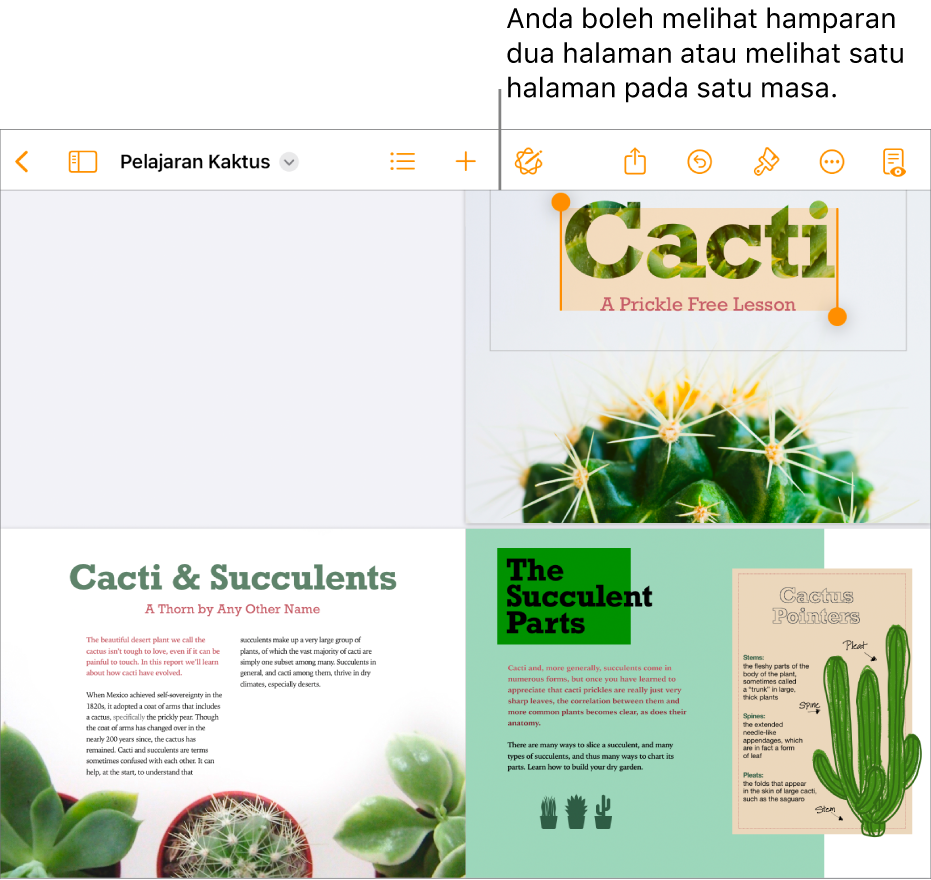Go back to the document manager
The height and width of the screenshot is (880, 931).
(x=22, y=162)
